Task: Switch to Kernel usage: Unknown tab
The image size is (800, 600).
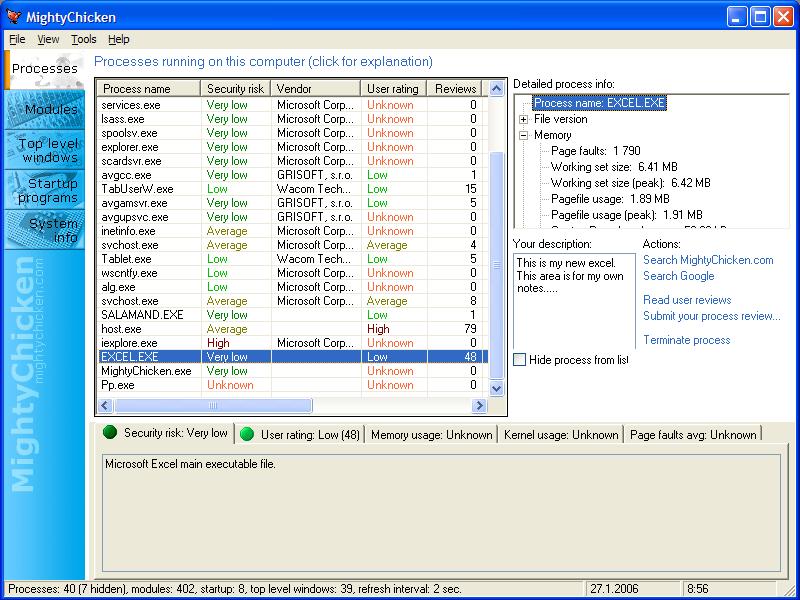Action: click(561, 435)
